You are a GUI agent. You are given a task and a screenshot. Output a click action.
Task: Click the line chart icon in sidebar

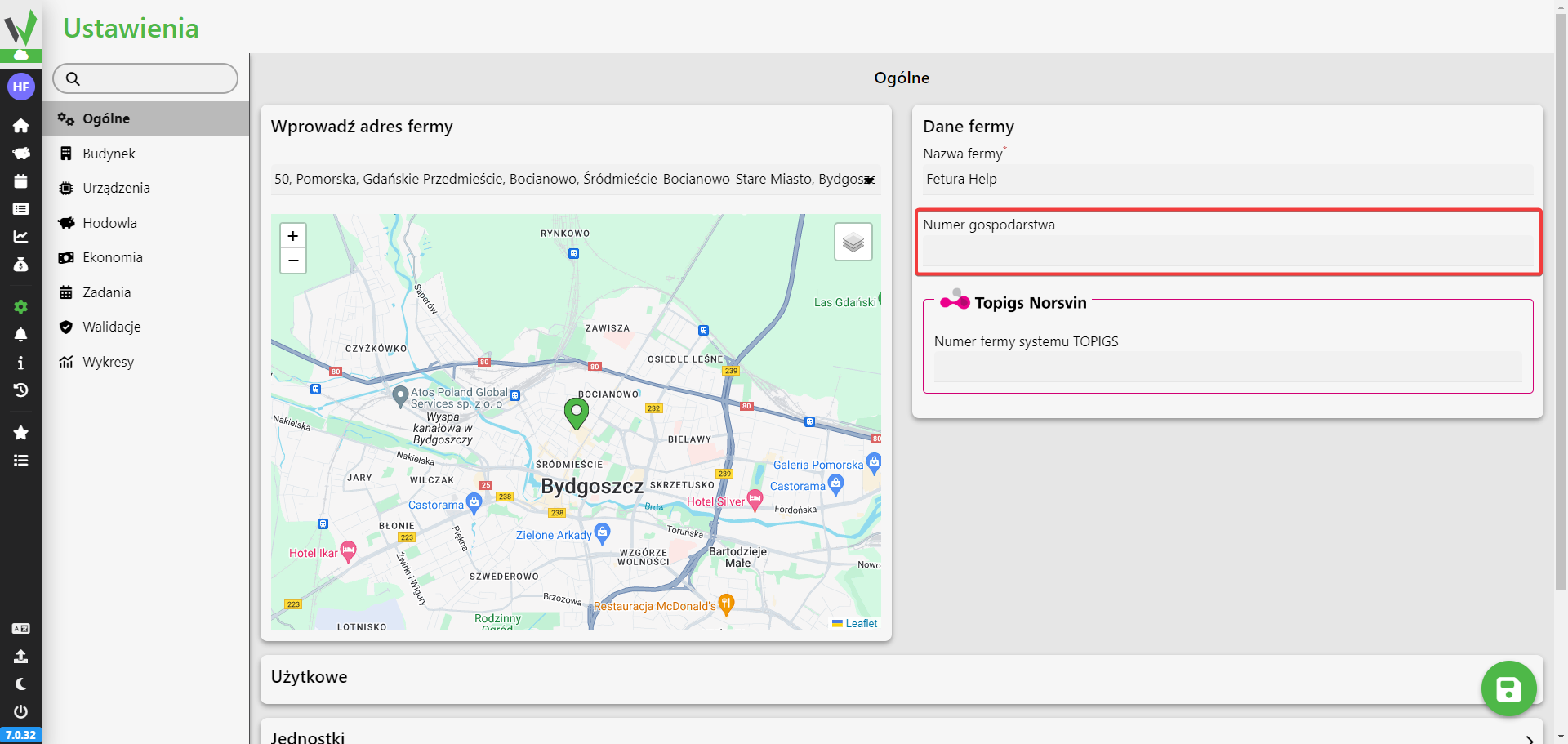click(20, 237)
